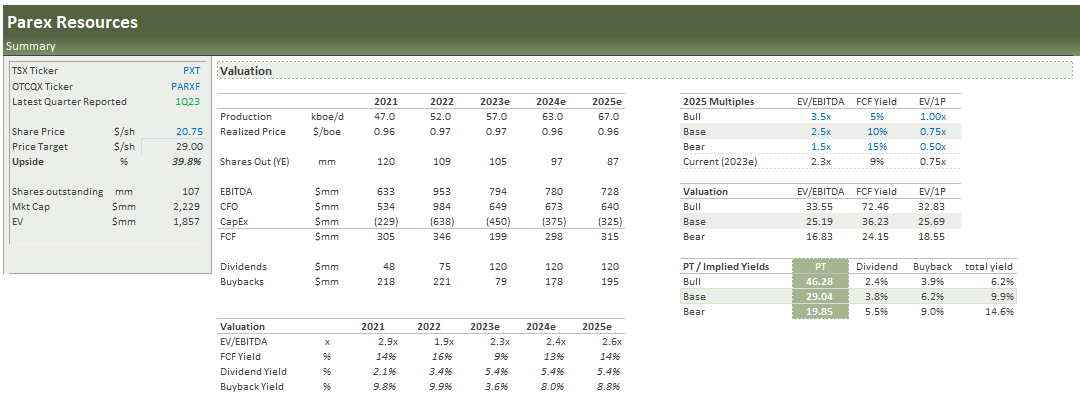The image size is (1080, 416).
Task: Click the 2025 Multiples table header
Action: click(718, 102)
